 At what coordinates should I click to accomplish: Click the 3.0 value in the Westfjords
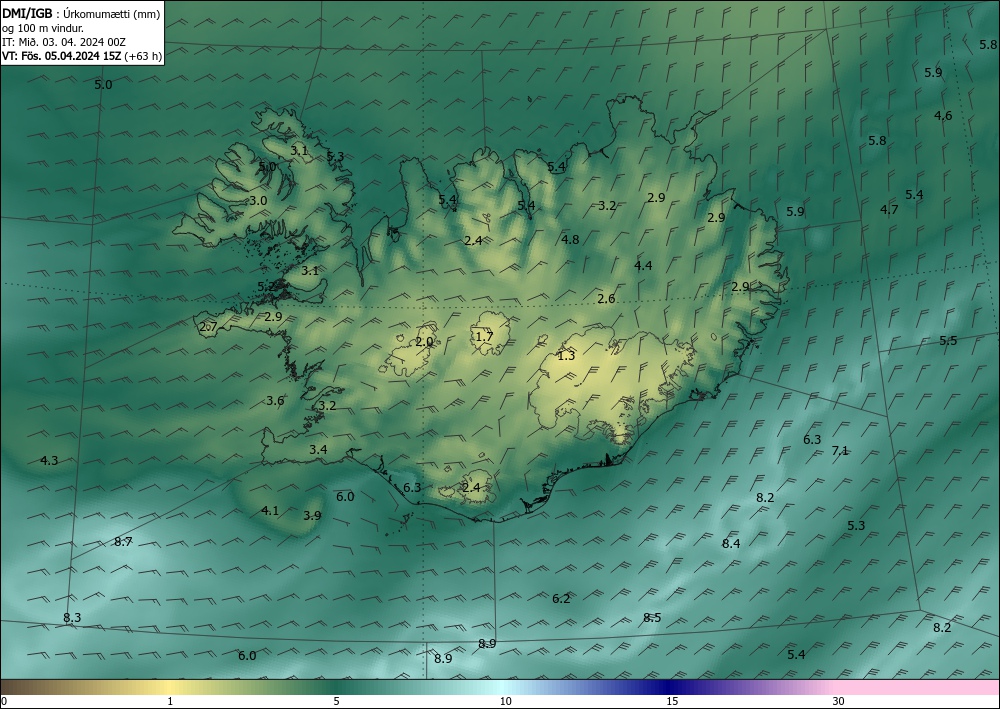[258, 200]
